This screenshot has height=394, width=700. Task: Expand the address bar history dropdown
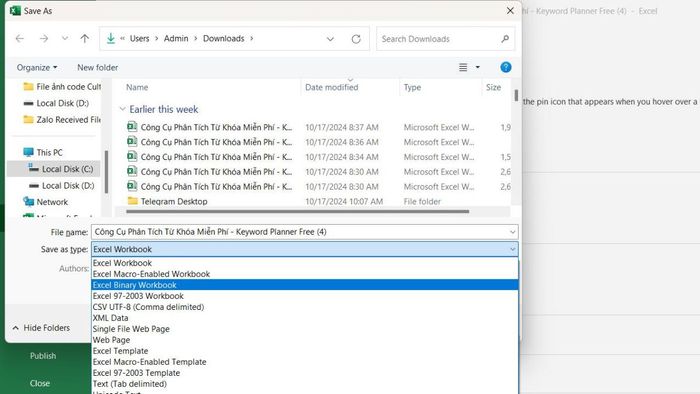330,39
